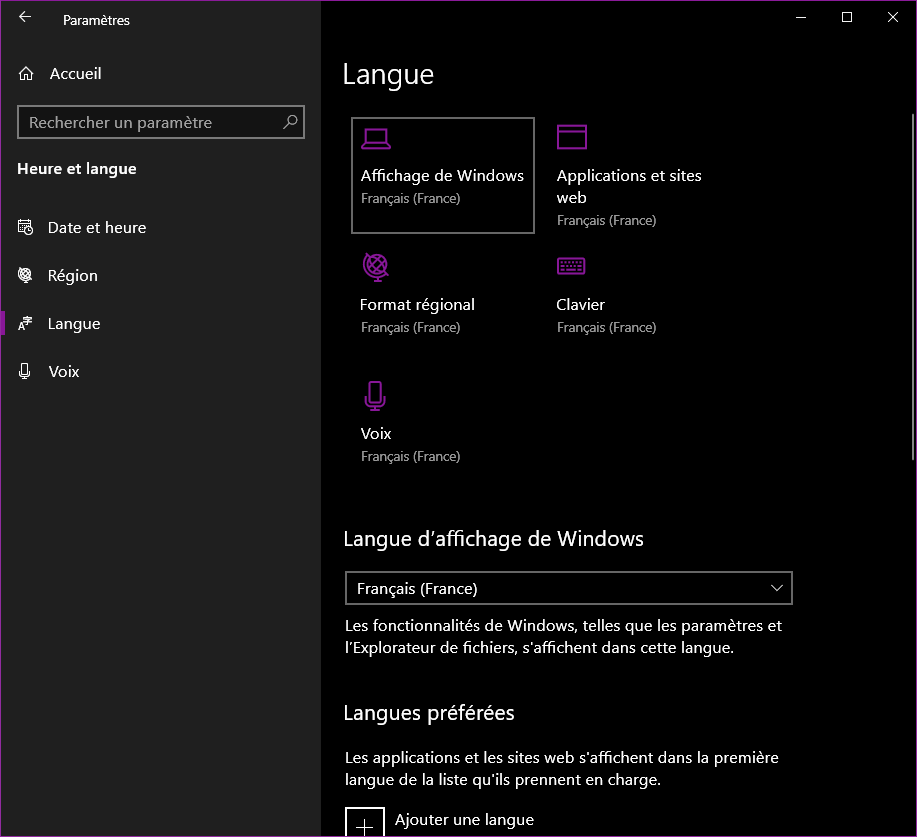Focus the Rechercher un paramètre search field
This screenshot has height=837, width=917.
(161, 122)
